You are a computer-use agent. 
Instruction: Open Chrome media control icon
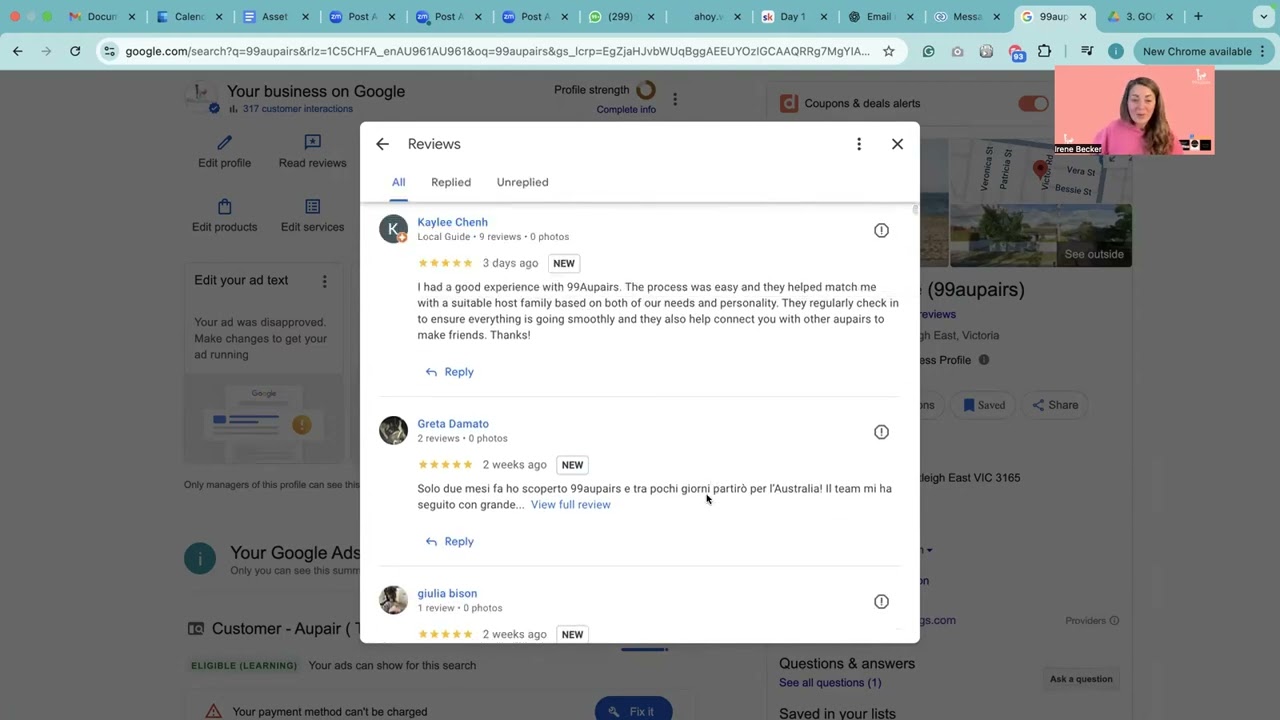[x=1087, y=52]
